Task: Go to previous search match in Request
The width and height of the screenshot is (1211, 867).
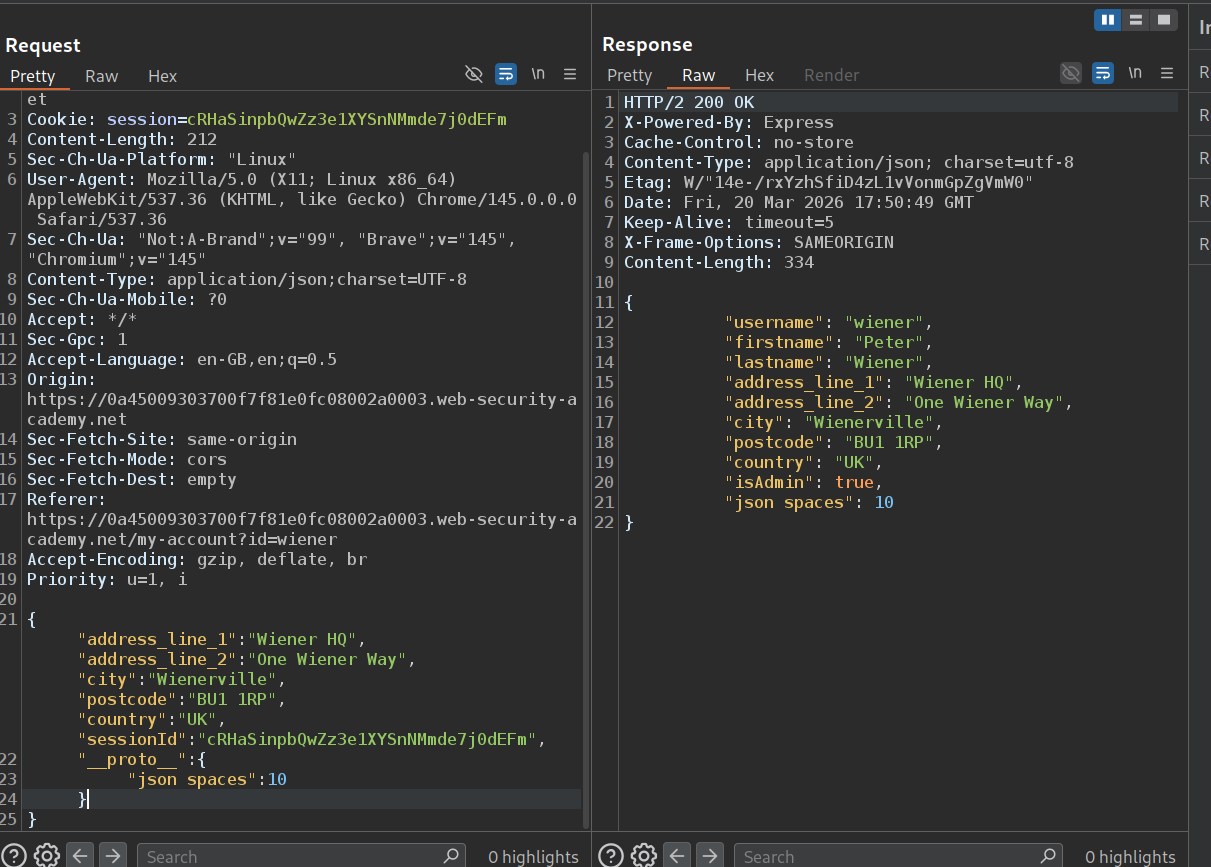Action: tap(81, 856)
